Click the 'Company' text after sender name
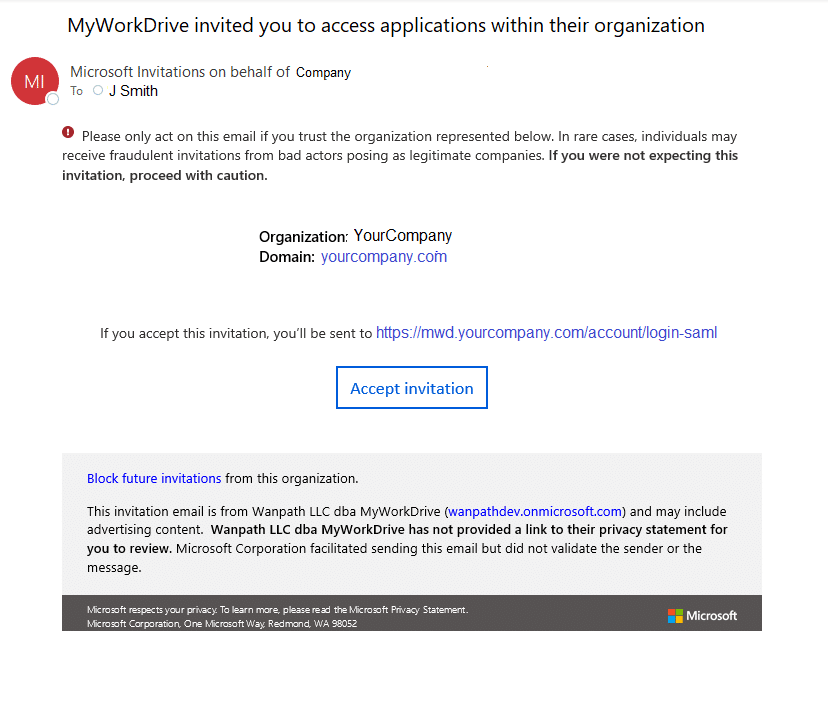The height and width of the screenshot is (705, 828). point(323,72)
